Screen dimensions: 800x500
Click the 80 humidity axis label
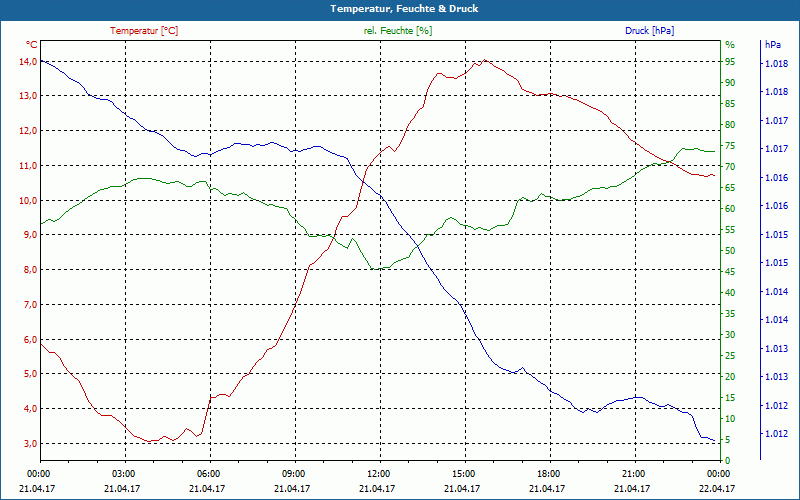tap(730, 124)
